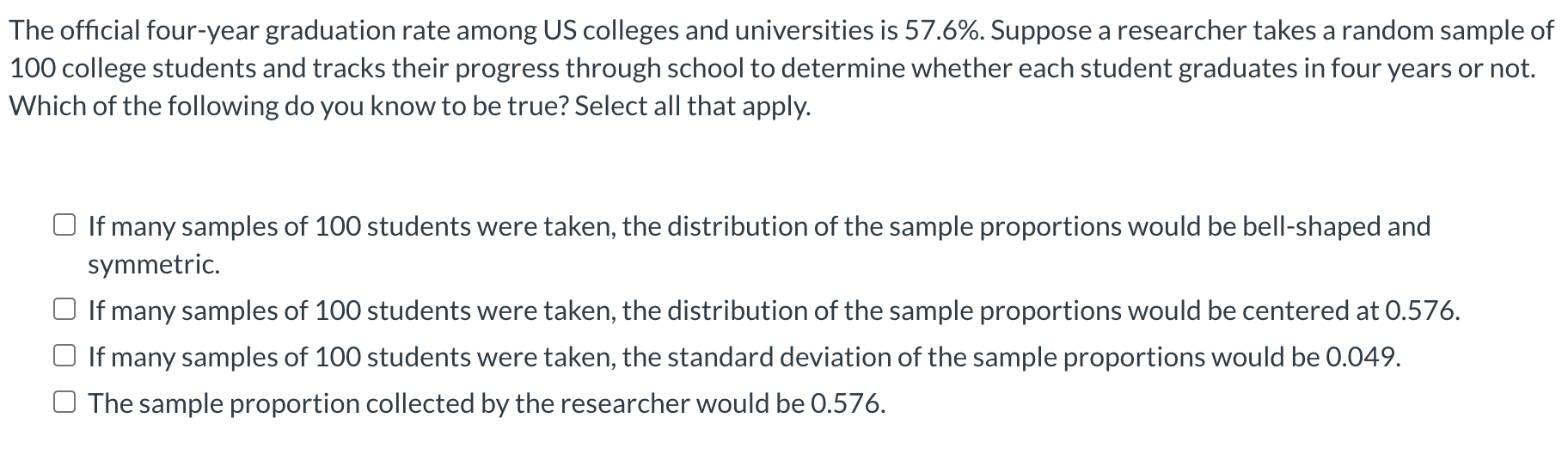Click the "Select all that apply" instruction
This screenshot has width=1568, height=461.
(x=692, y=107)
